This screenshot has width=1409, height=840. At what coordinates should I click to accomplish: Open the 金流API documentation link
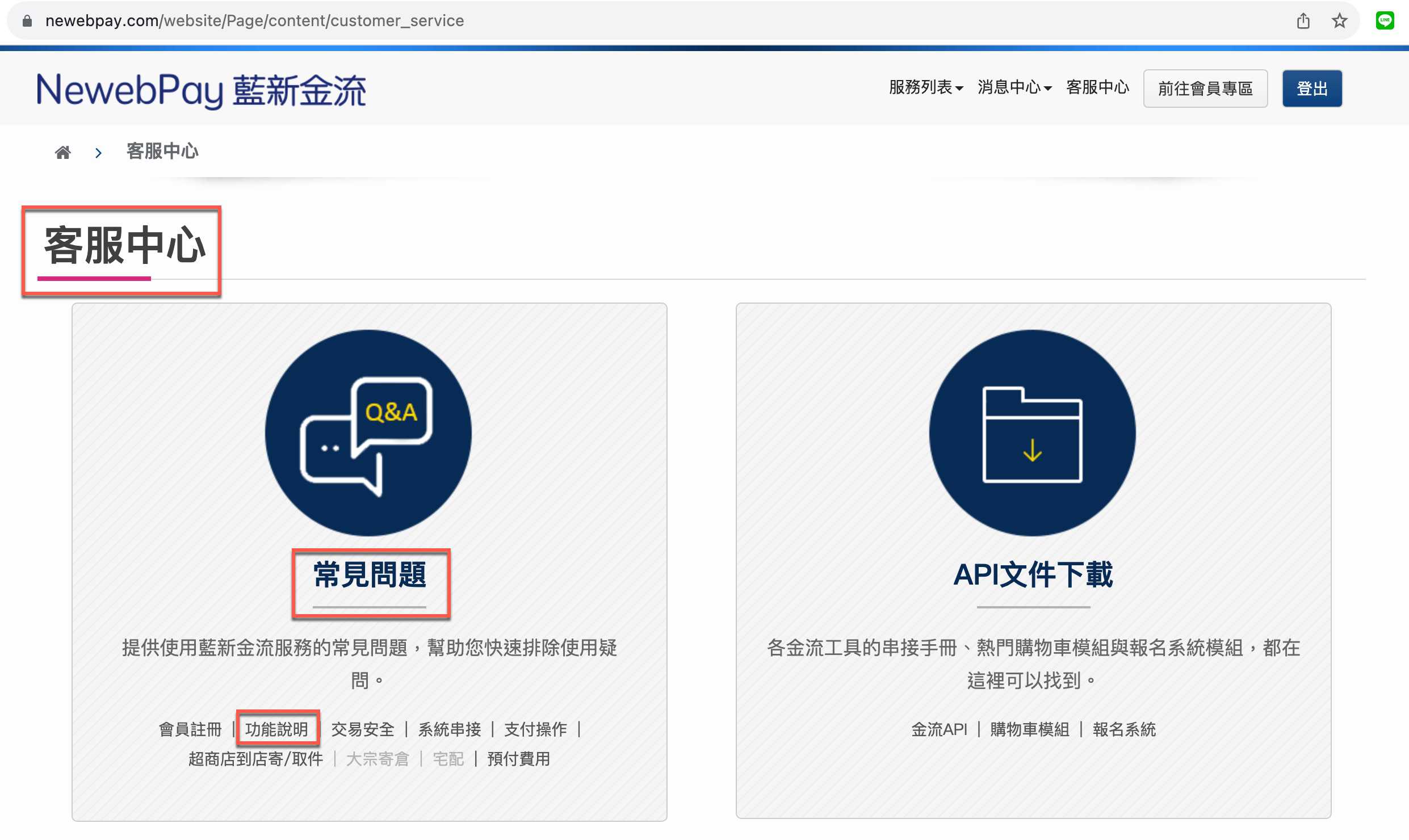[939, 729]
